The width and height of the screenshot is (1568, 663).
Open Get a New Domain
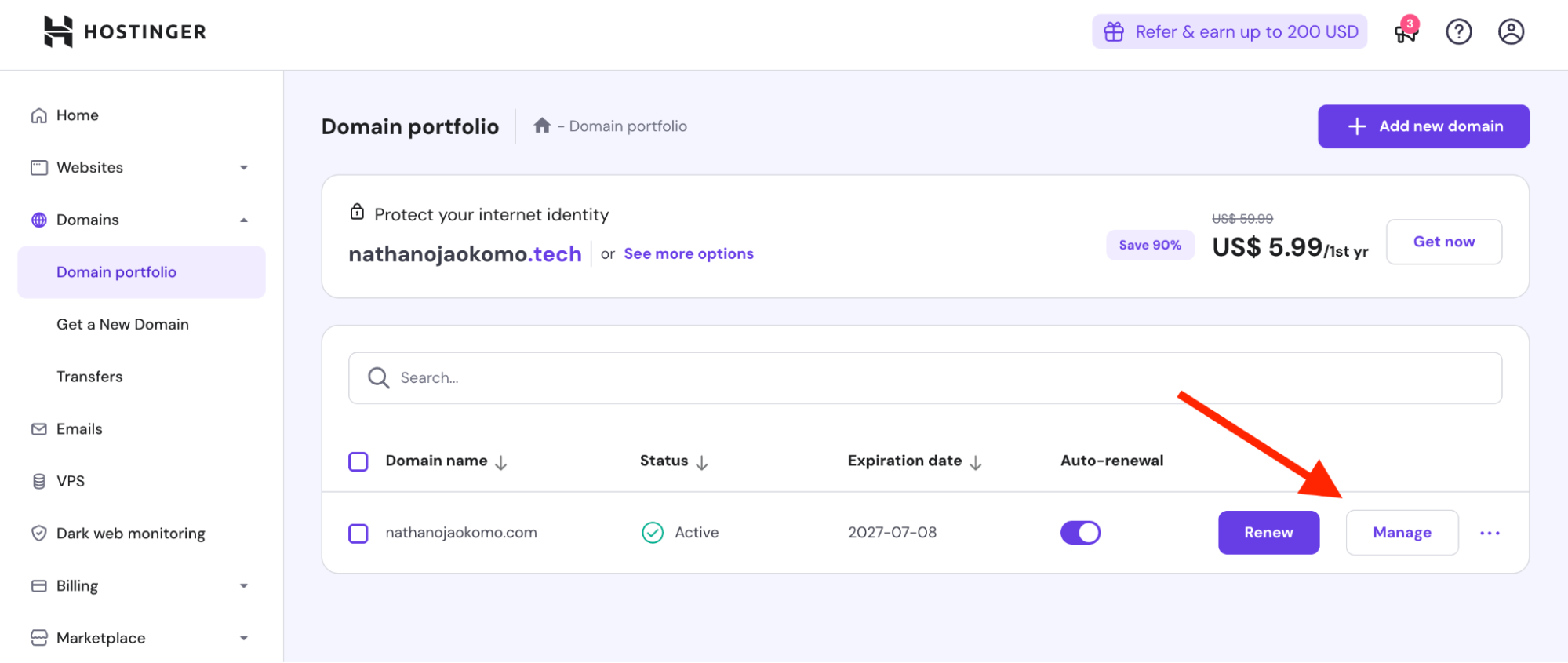point(122,325)
